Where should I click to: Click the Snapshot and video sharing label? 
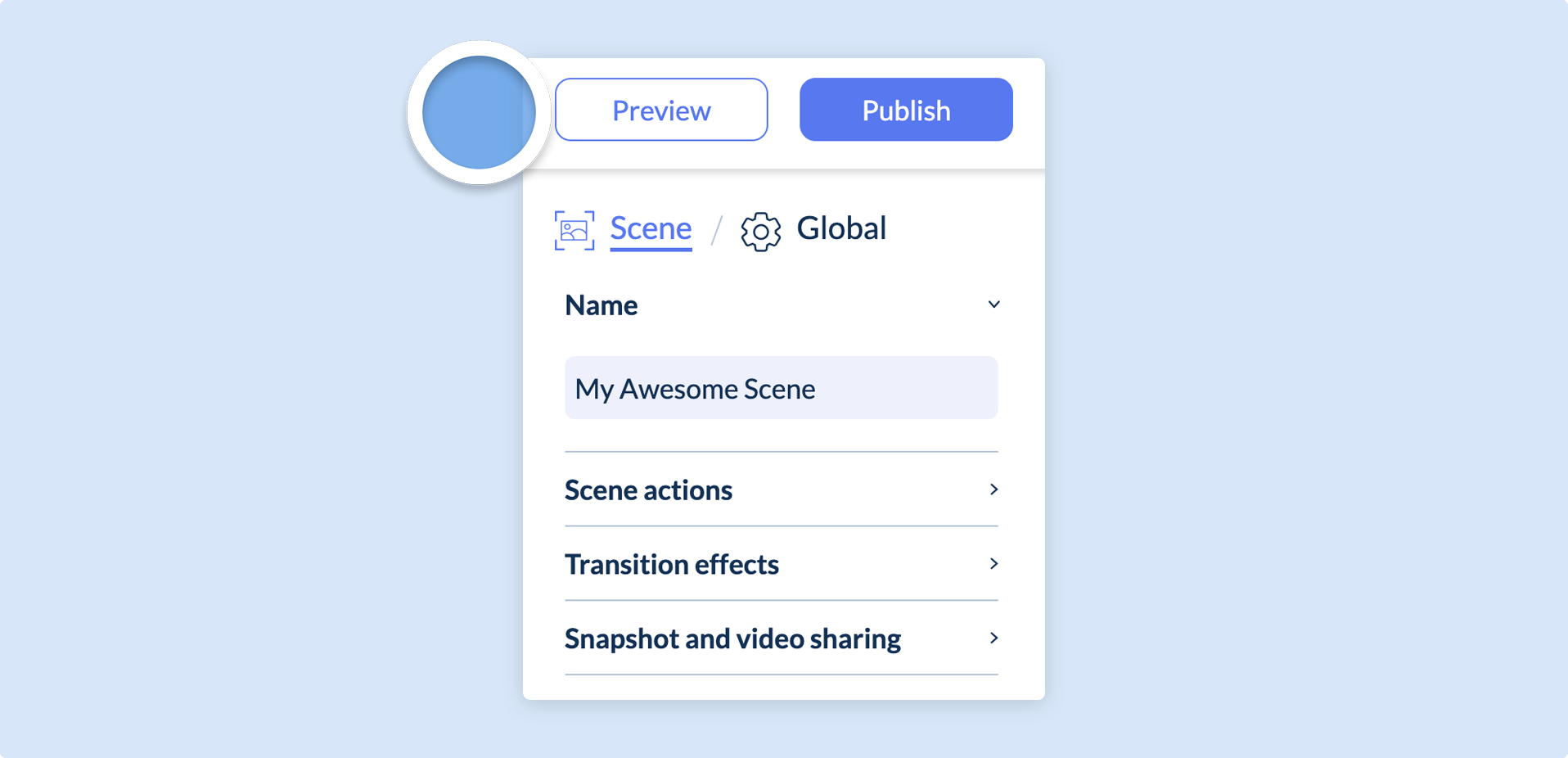[732, 639]
